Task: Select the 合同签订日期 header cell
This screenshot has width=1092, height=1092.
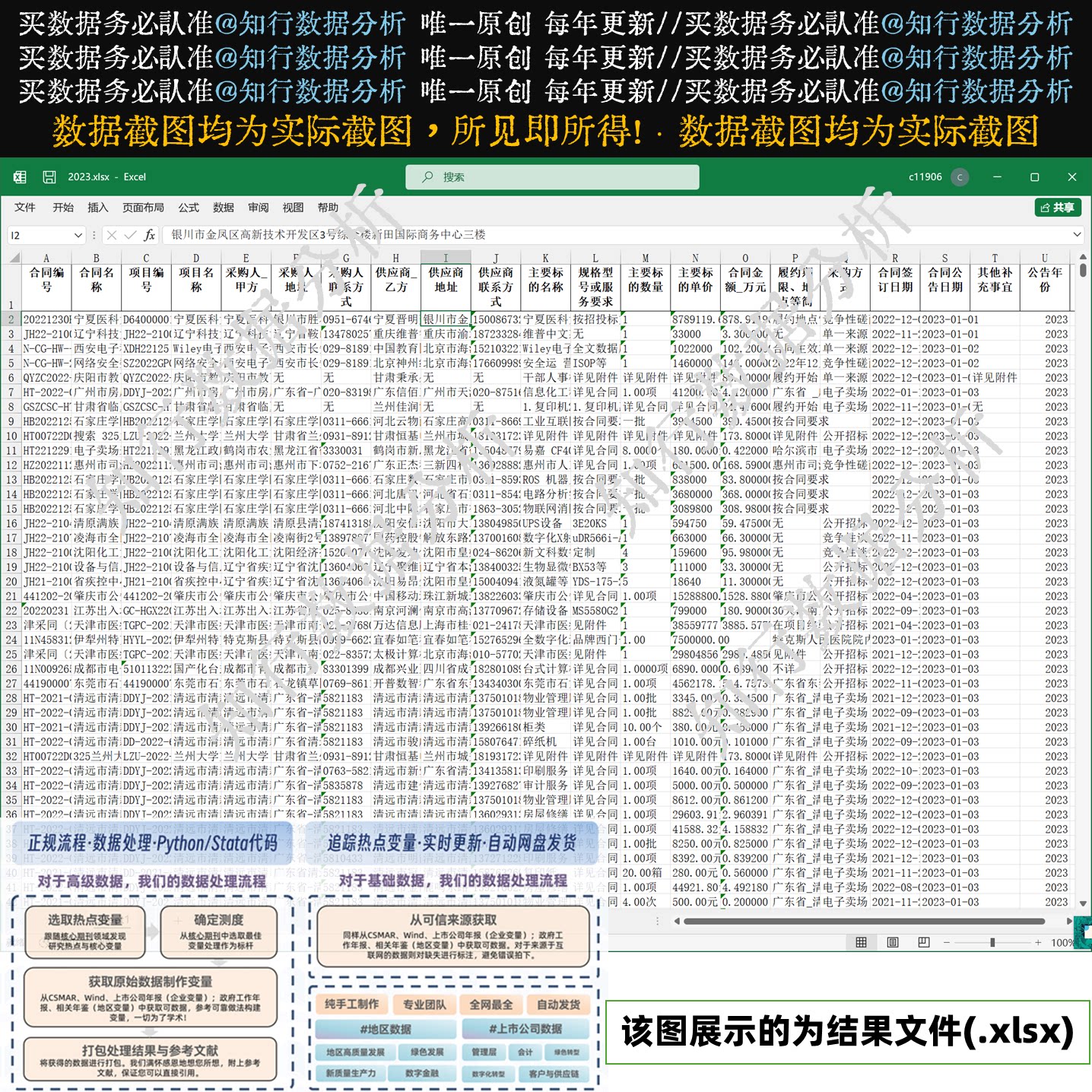Action: tap(895, 287)
